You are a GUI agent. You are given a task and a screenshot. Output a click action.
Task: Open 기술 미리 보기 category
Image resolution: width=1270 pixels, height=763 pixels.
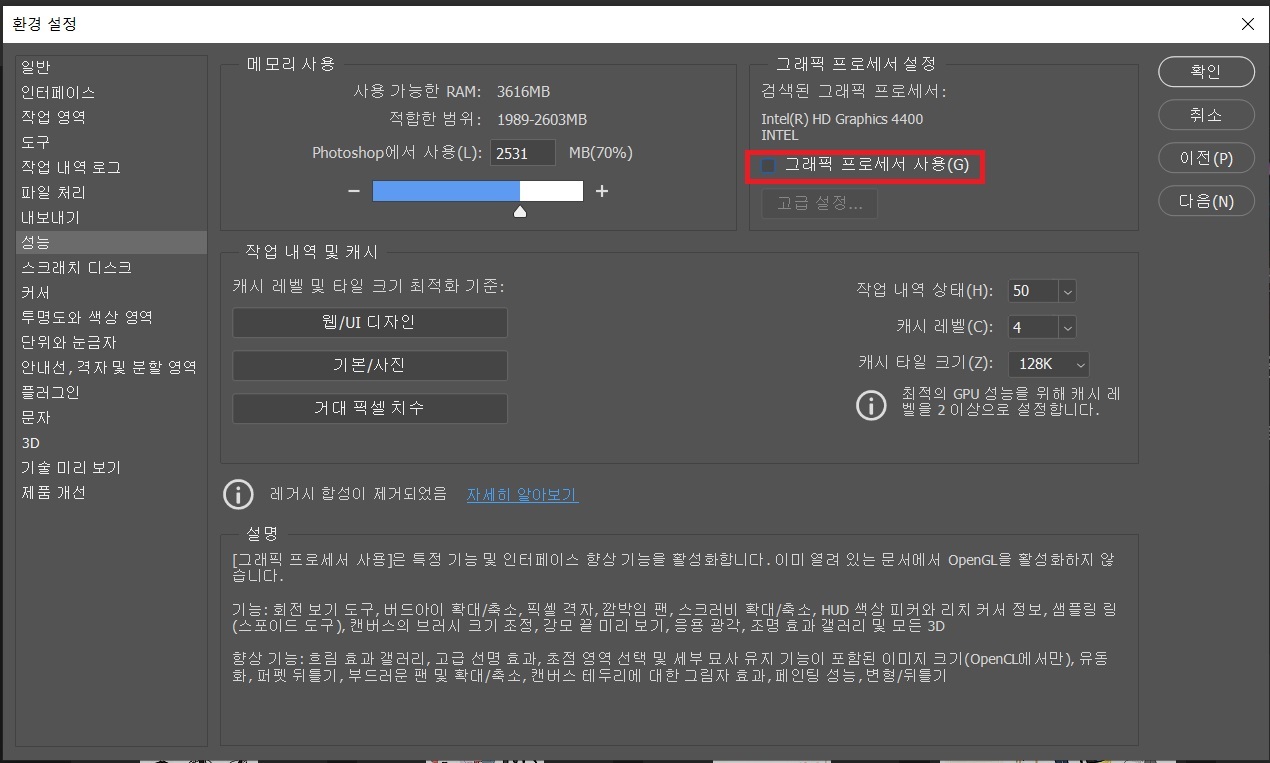click(71, 467)
